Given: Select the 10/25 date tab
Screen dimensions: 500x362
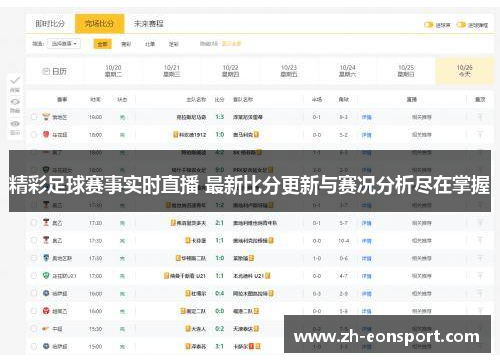Looking at the screenshot, I should (406, 71).
